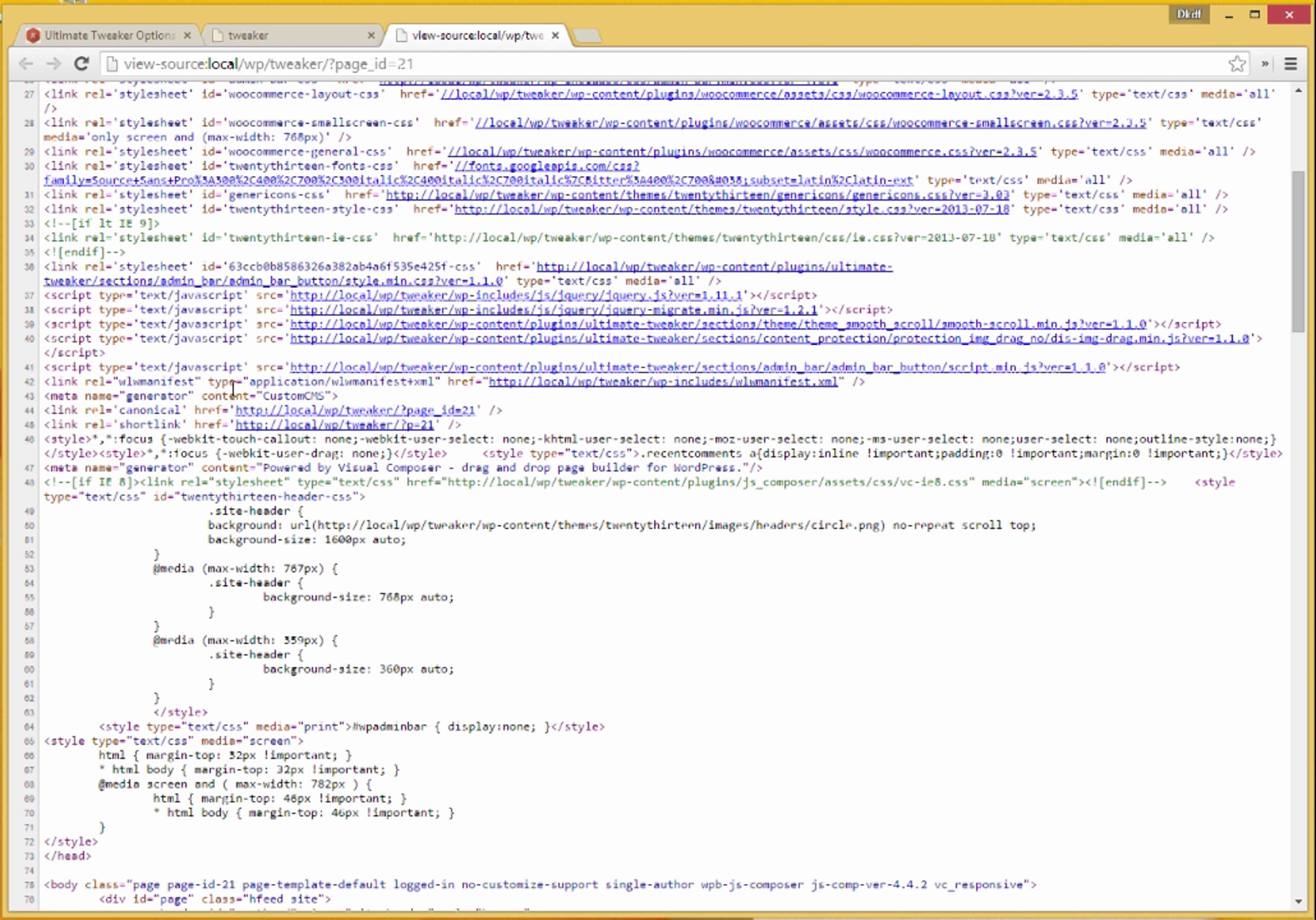Click the Ultimate Tweaker tab favicon
The image size is (1316, 920).
[33, 36]
